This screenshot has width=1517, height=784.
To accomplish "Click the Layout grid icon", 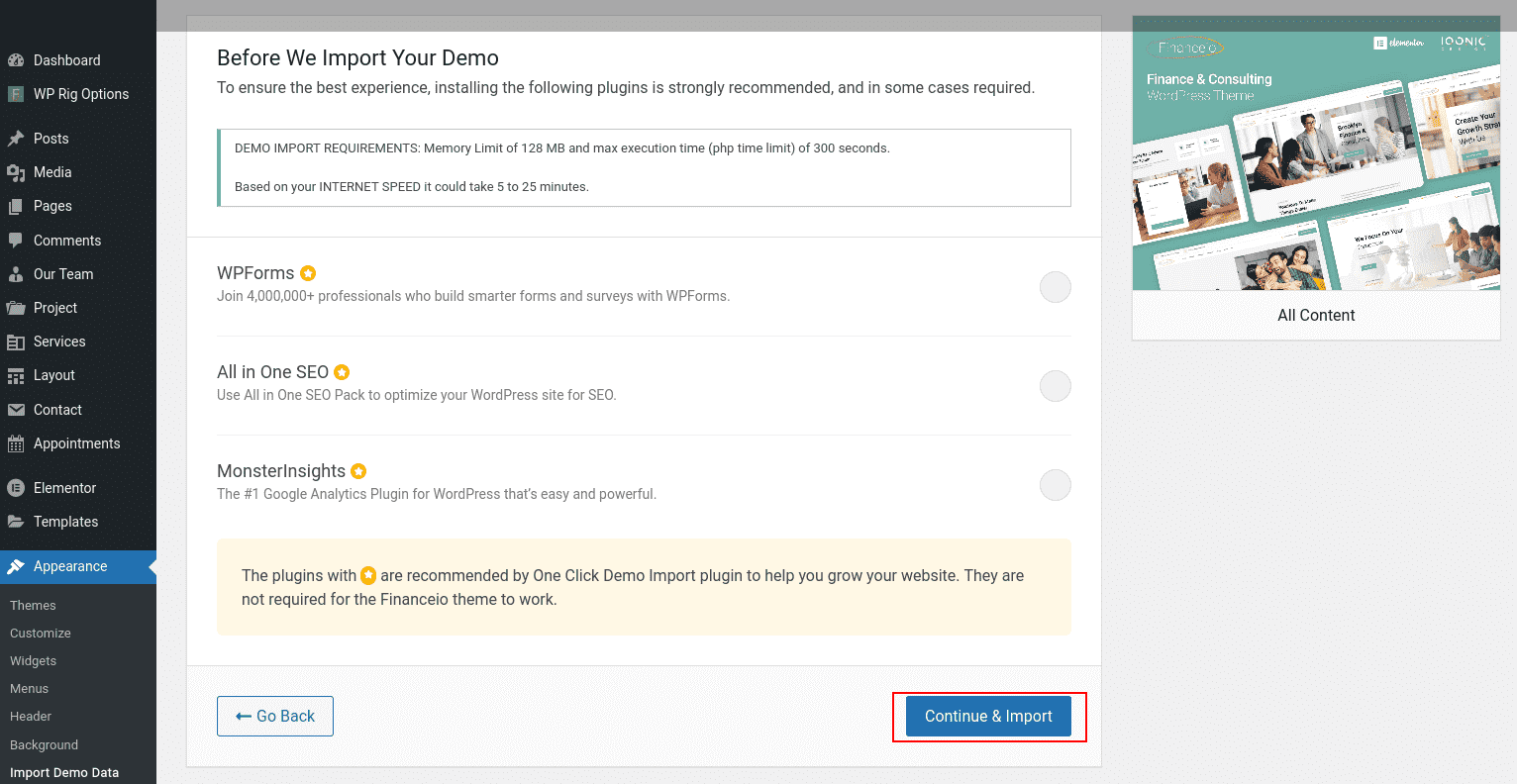I will [16, 375].
